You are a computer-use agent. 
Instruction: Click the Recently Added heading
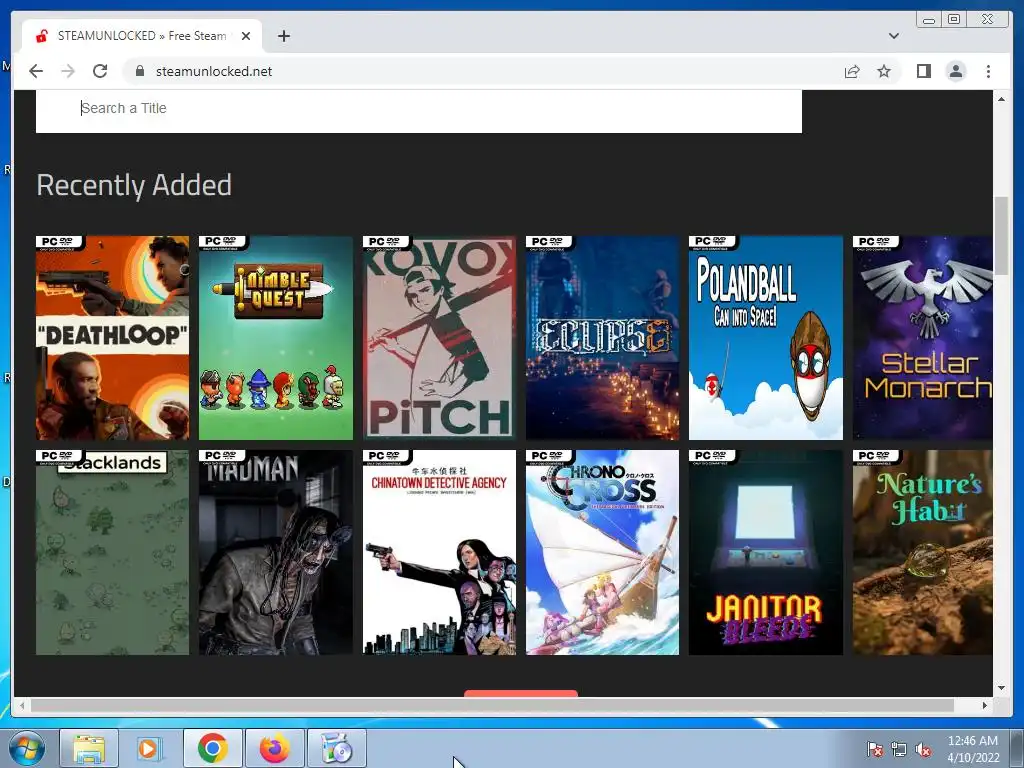click(134, 185)
